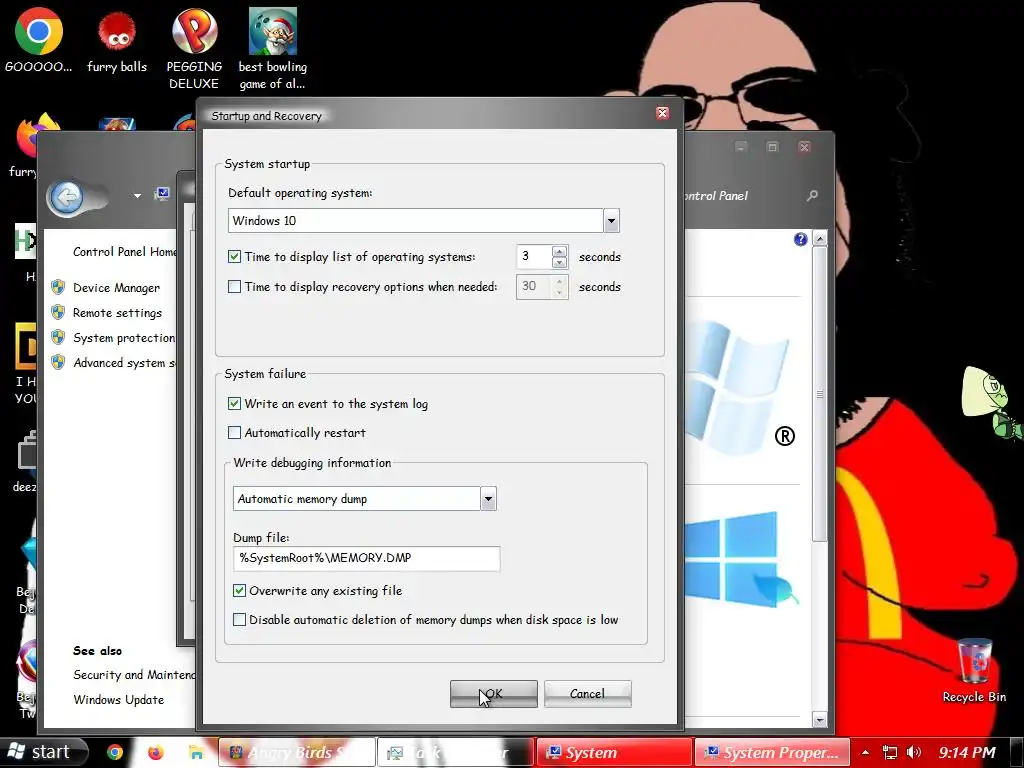Switch to System Properties taskbar button
The image size is (1024, 768).
point(773,752)
